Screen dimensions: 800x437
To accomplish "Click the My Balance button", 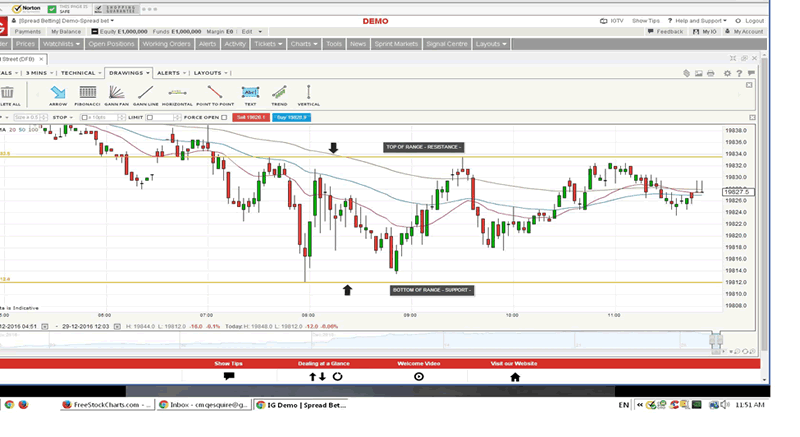I will pyautogui.click(x=66, y=32).
